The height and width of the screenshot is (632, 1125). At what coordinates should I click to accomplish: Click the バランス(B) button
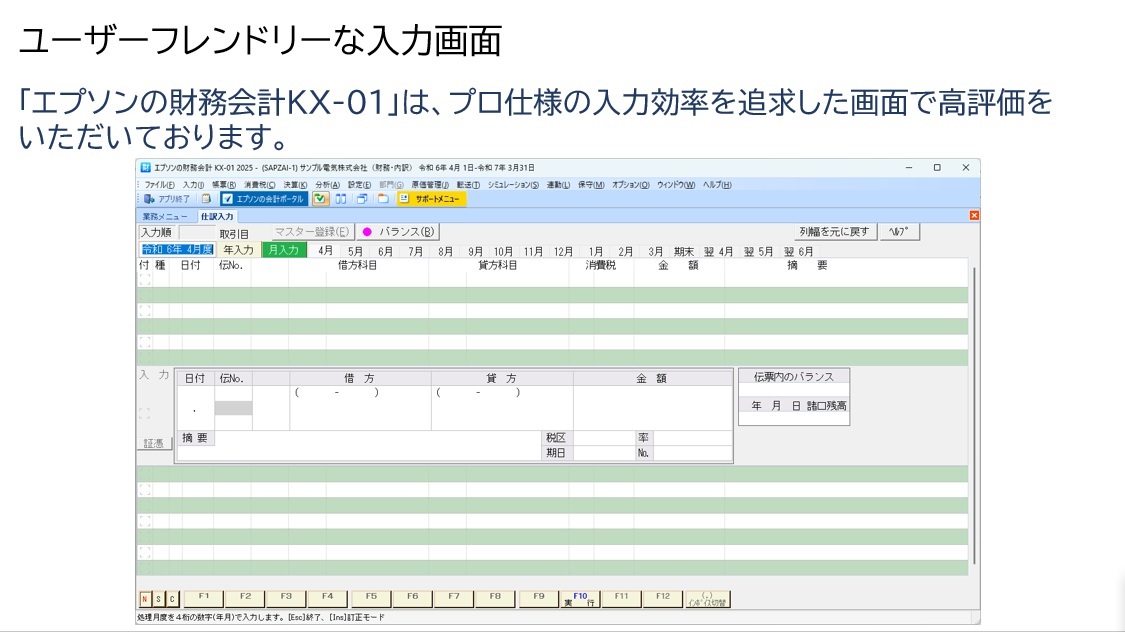tap(398, 232)
